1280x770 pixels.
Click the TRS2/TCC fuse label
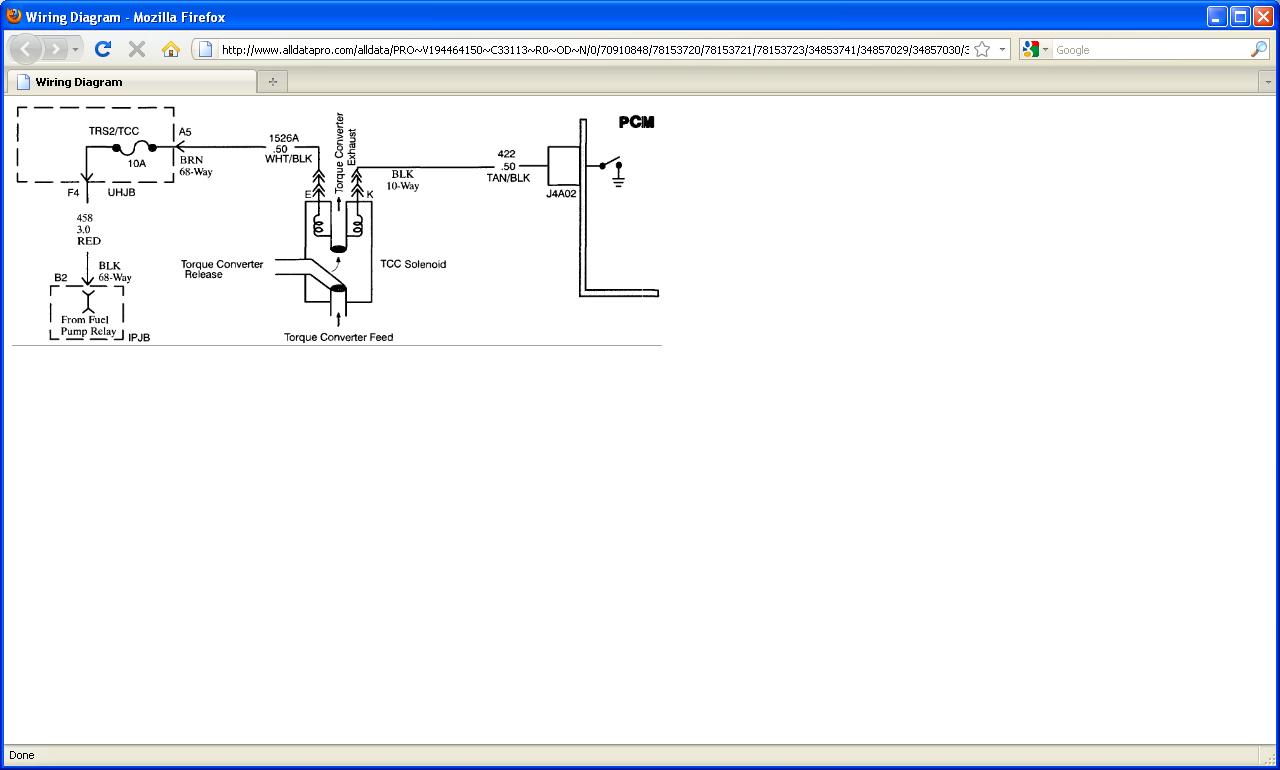114,131
